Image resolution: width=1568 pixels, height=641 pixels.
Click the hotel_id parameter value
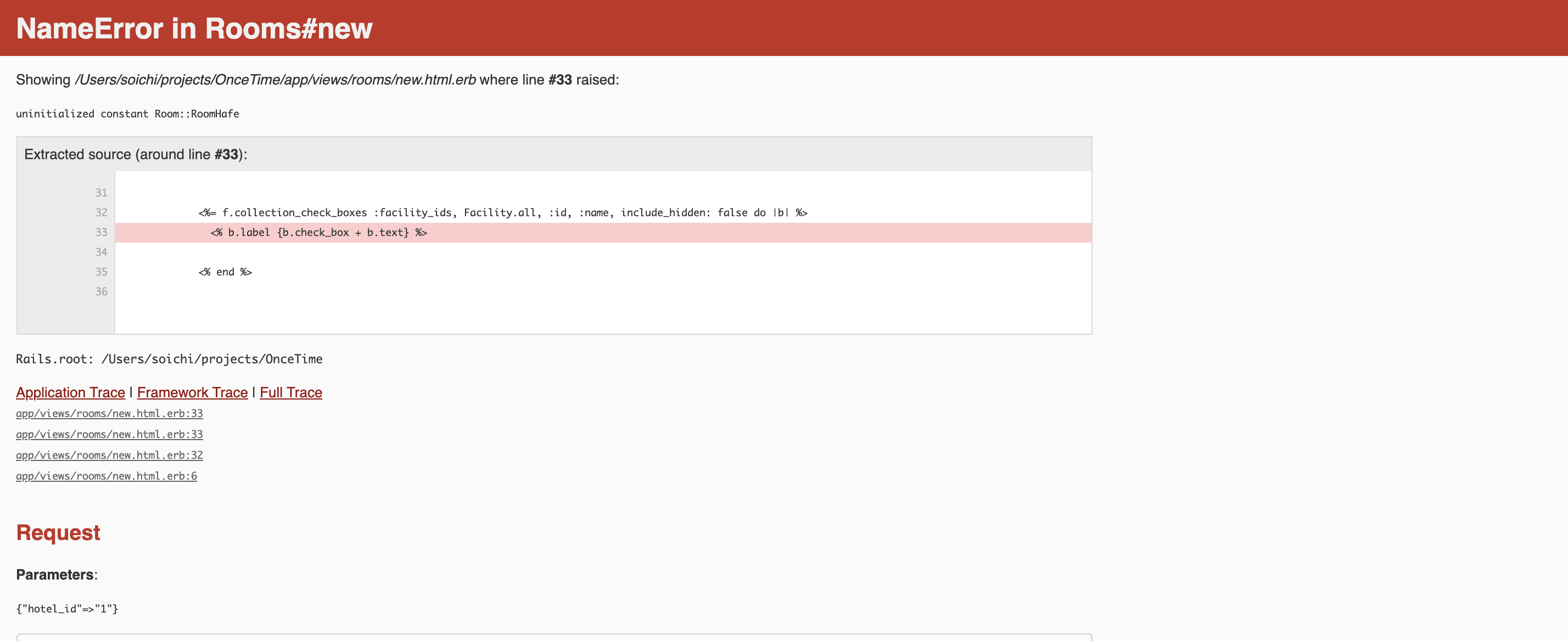68,609
